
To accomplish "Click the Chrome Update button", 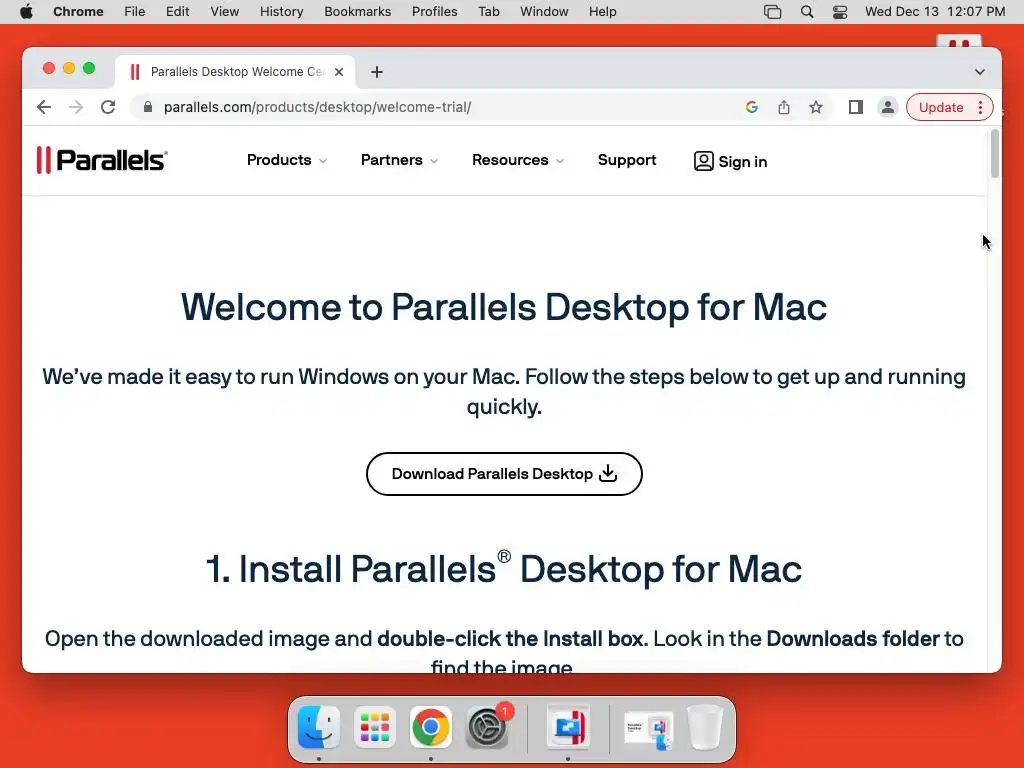I will tap(941, 107).
